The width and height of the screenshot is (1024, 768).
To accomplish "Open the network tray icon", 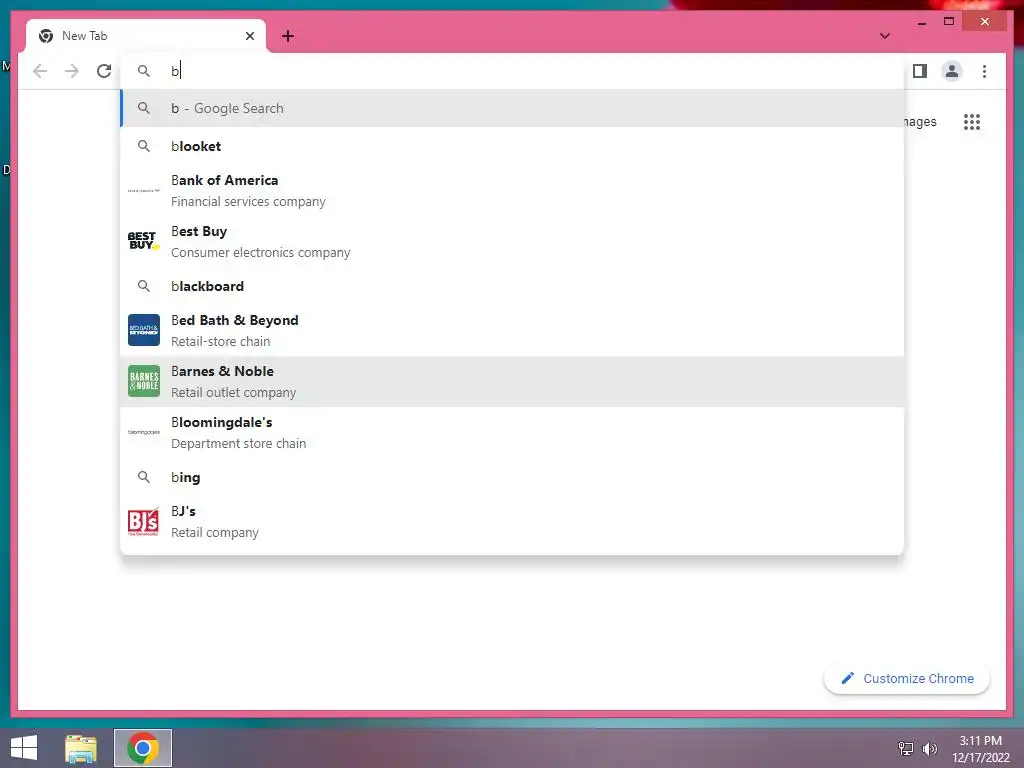I will pos(906,748).
